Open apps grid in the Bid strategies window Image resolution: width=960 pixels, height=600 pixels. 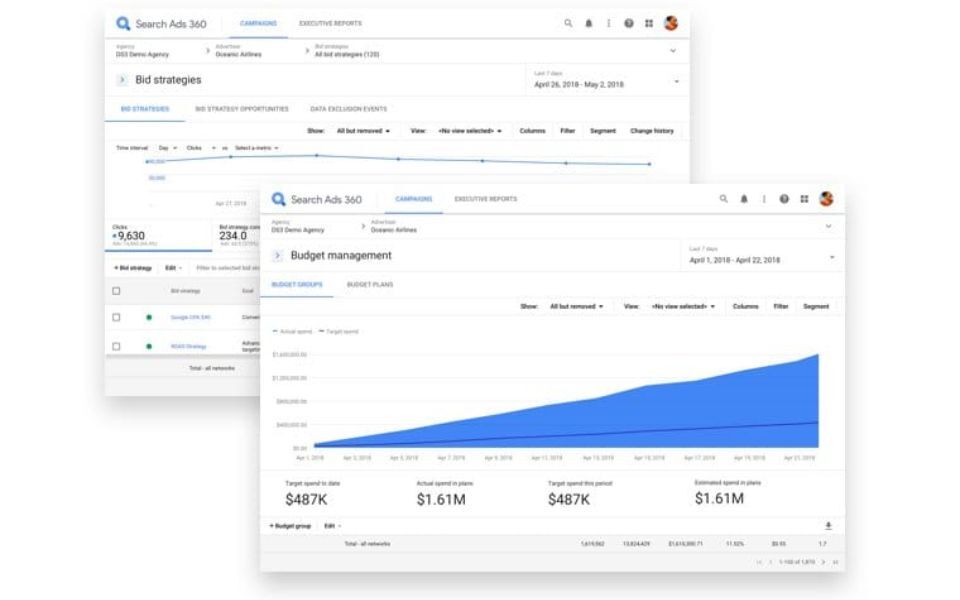click(649, 23)
